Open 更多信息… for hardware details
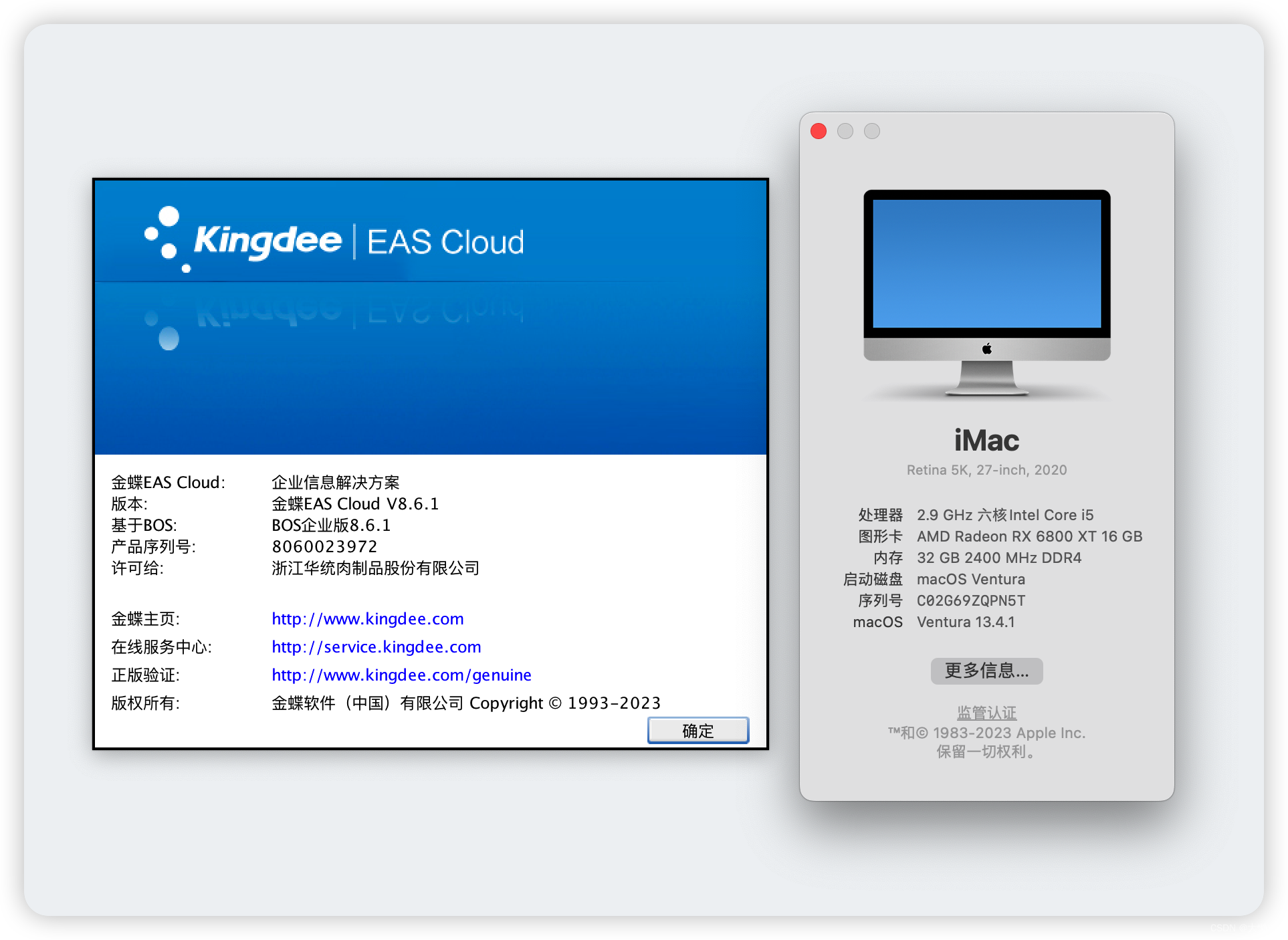This screenshot has width=1288, height=940. 986,671
